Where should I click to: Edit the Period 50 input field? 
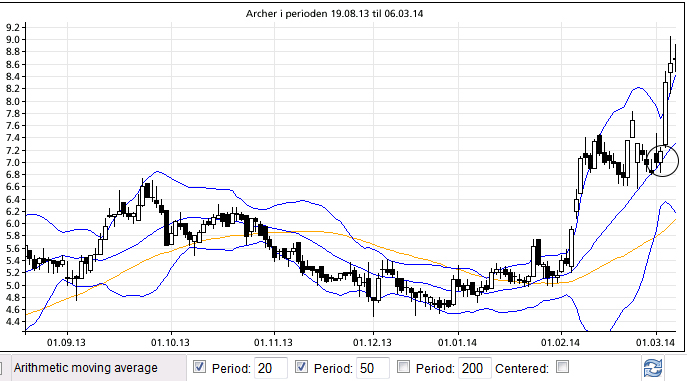coord(373,368)
